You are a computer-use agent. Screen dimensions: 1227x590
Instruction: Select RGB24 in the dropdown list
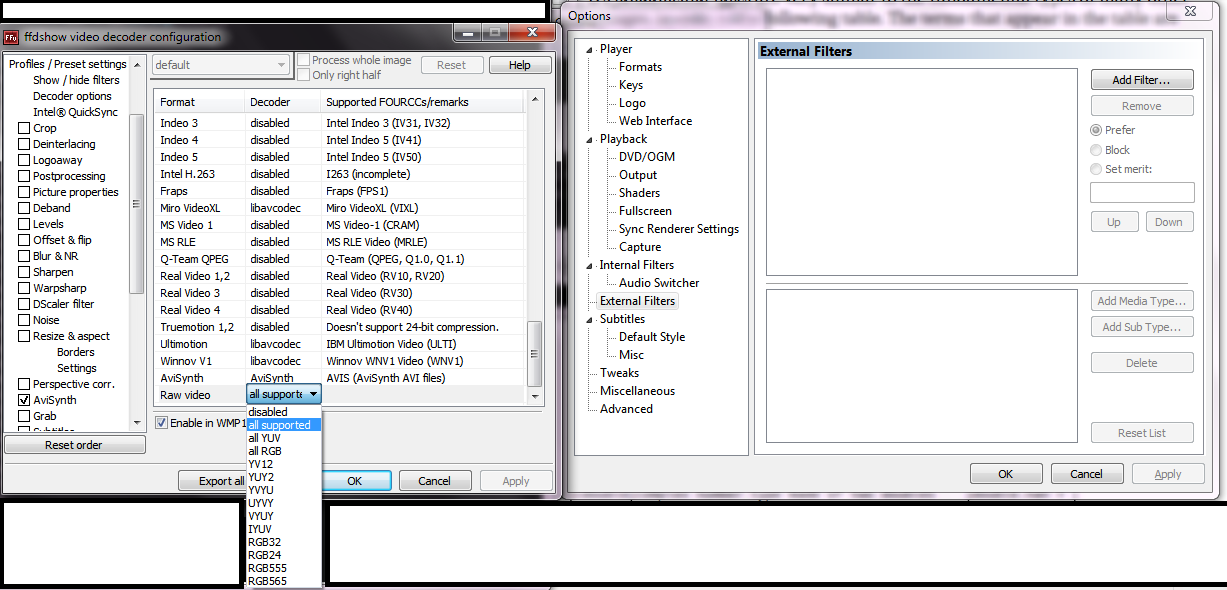[284, 555]
